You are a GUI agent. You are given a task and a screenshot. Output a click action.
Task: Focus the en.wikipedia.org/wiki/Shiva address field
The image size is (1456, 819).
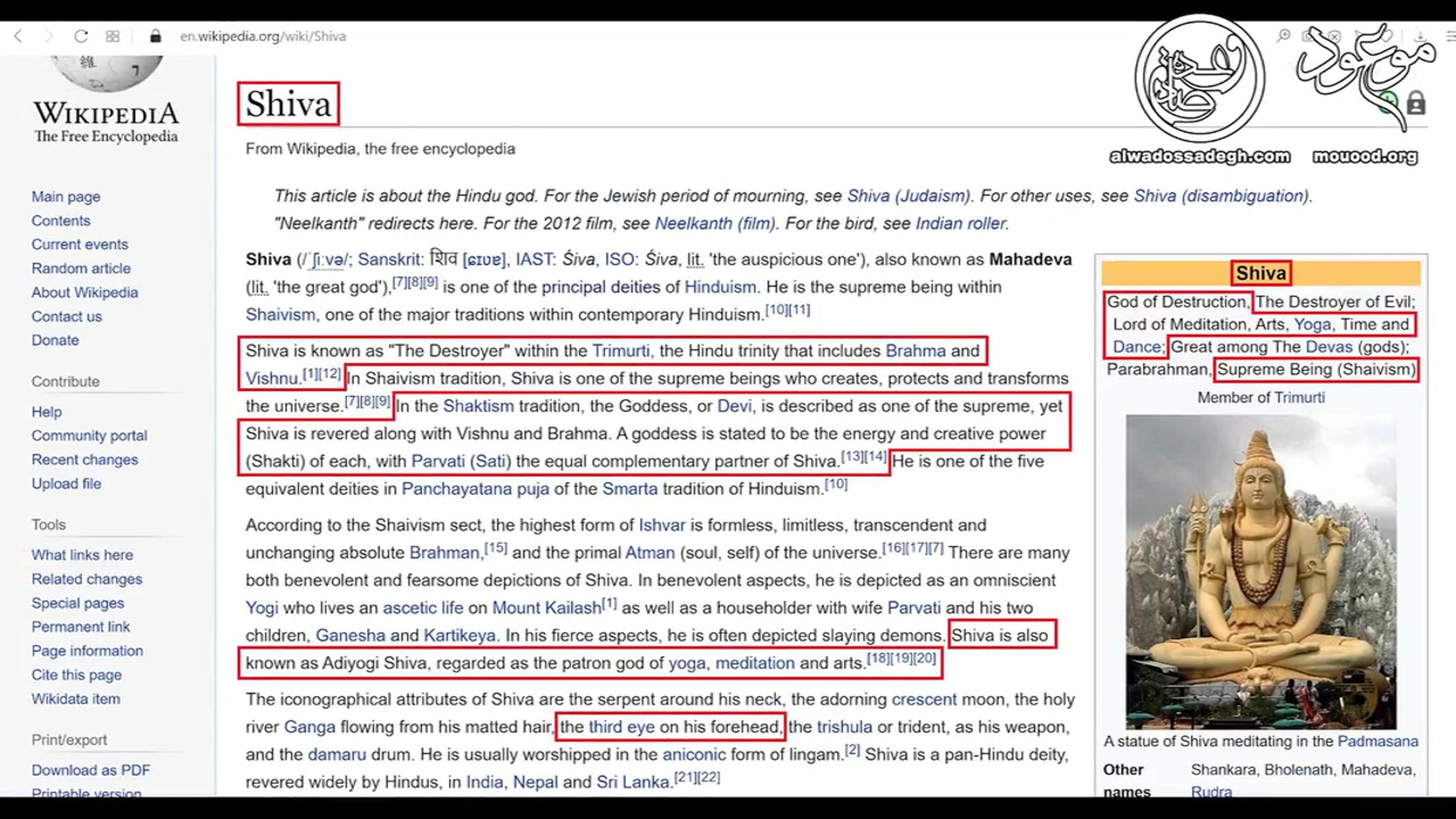tap(263, 36)
